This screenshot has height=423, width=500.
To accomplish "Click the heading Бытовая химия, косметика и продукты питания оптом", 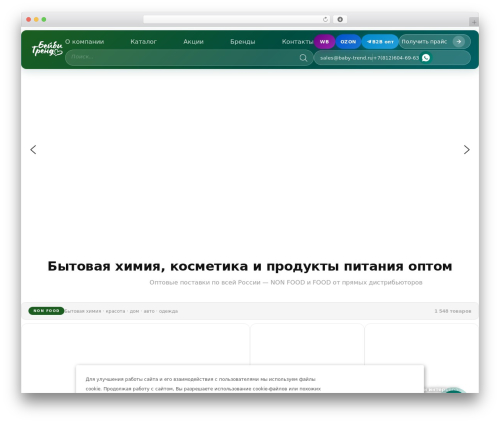I will (250, 266).
